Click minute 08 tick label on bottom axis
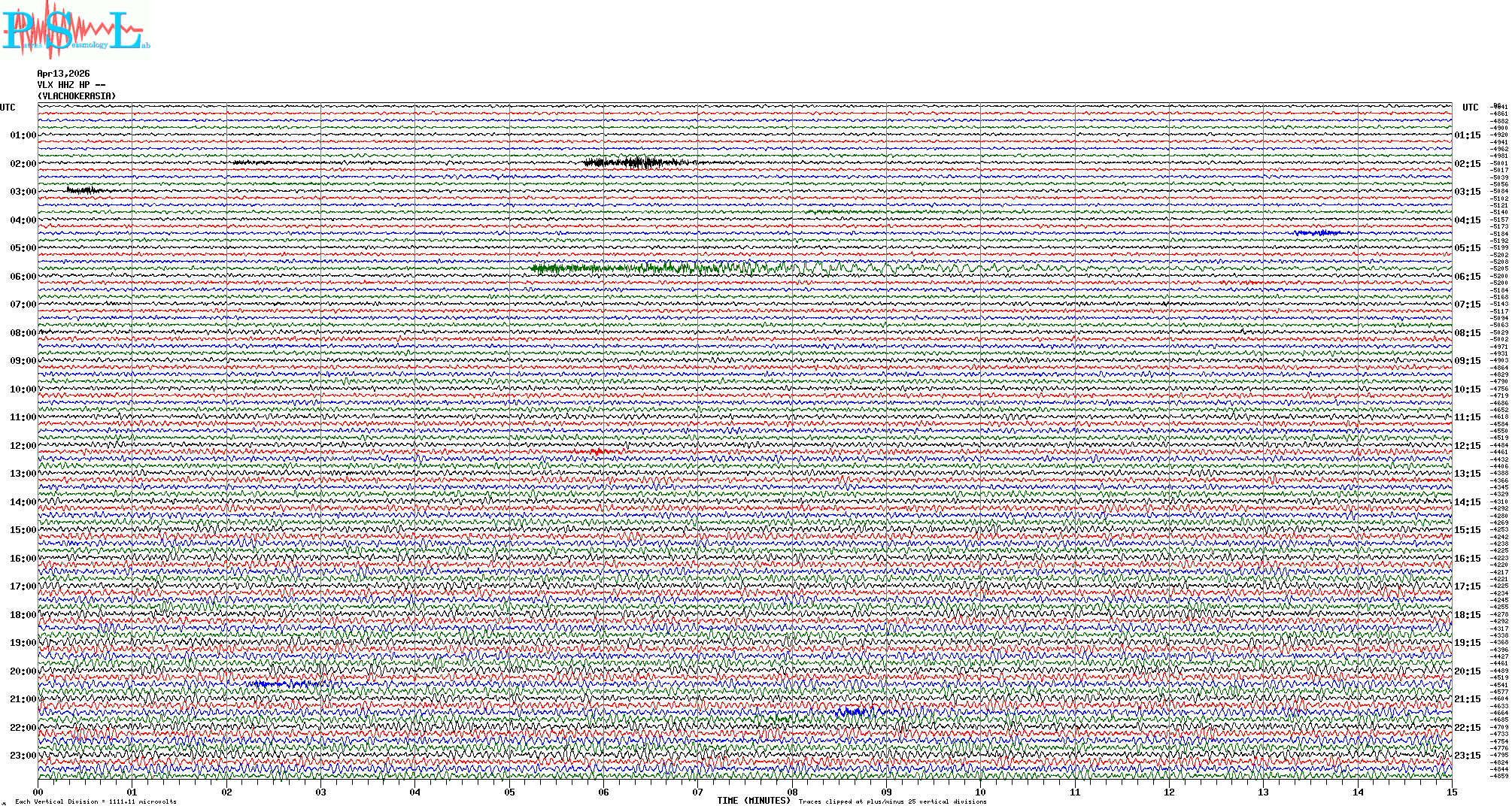Viewport: 1512px width, 812px height. (792, 792)
